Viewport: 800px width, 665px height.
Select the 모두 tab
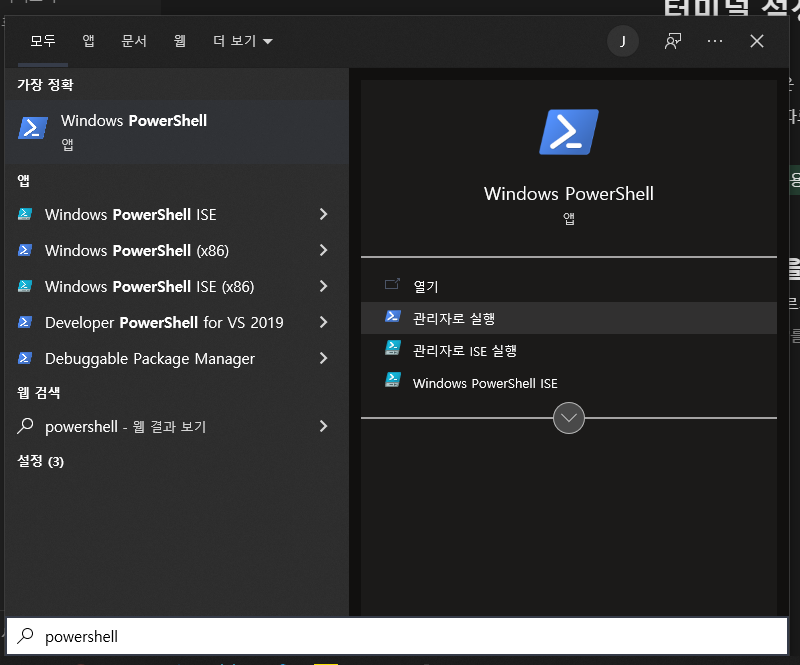[x=43, y=41]
